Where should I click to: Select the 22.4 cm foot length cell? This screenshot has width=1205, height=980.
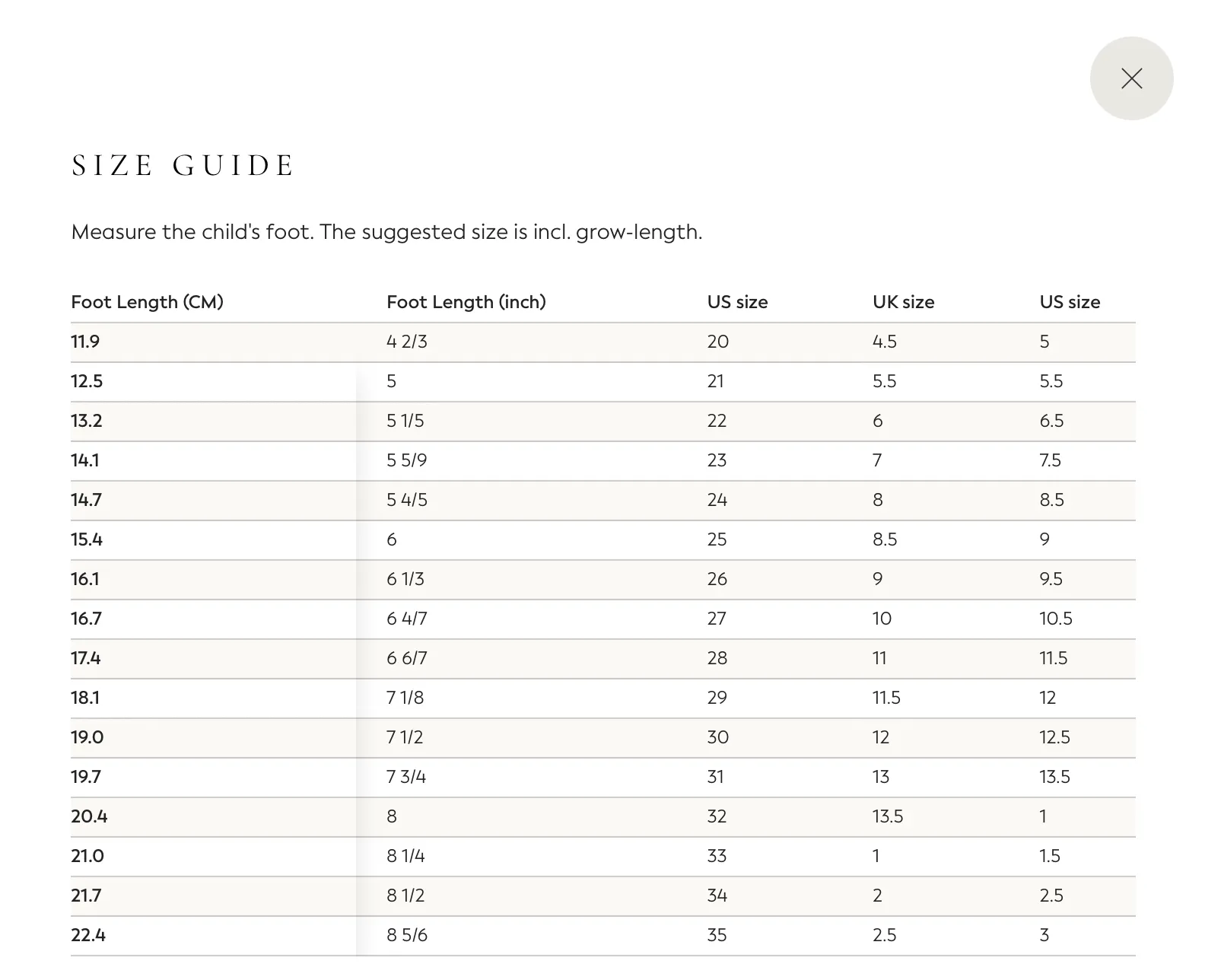88,935
